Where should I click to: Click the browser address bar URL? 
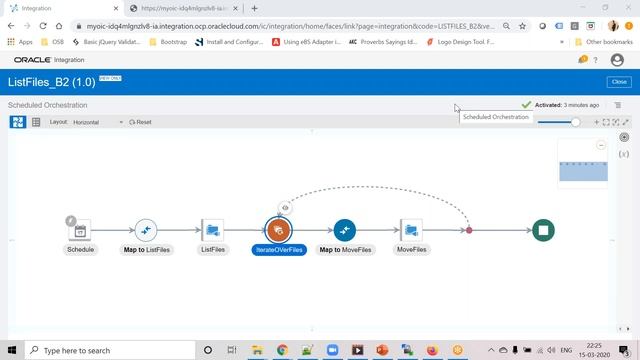[x=290, y=26]
